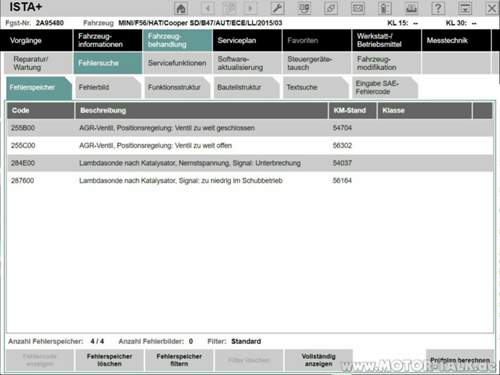The width and height of the screenshot is (500, 375).
Task: Select the 287600 Lambdasonde fault row
Action: tap(250, 181)
